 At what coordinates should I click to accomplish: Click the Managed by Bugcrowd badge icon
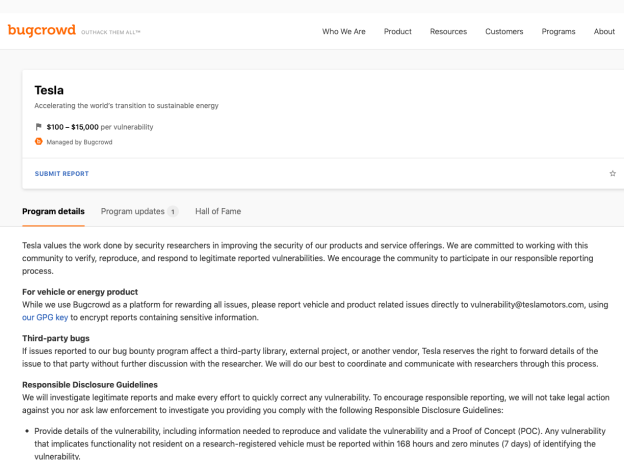point(39,142)
